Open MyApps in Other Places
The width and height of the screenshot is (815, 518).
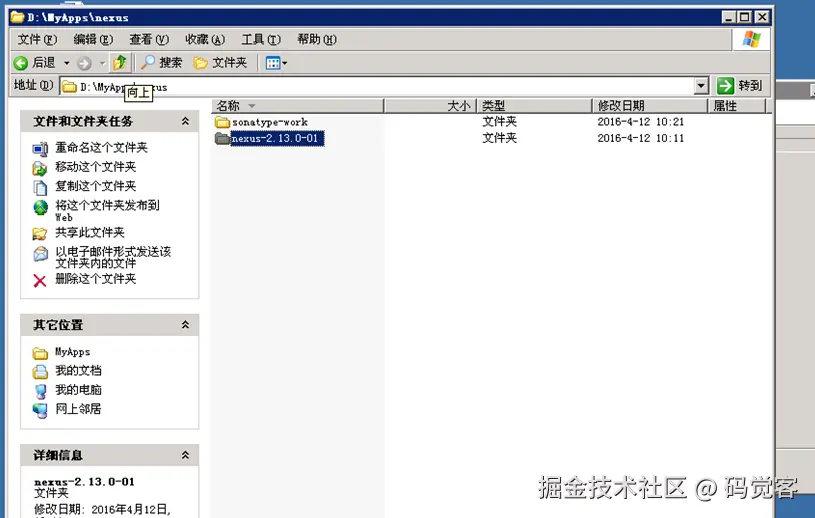[72, 352]
